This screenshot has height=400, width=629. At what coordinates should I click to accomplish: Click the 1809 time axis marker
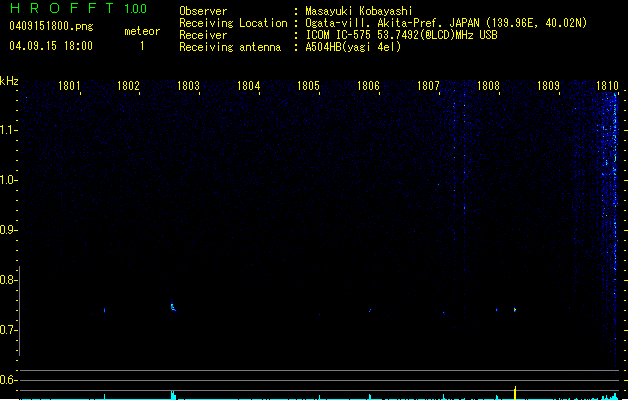point(548,86)
